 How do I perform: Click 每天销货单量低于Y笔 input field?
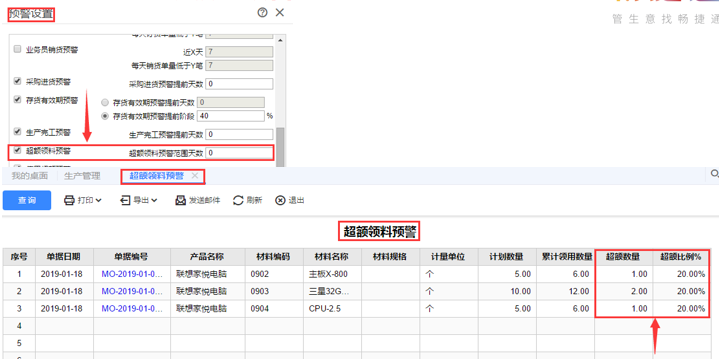239,66
